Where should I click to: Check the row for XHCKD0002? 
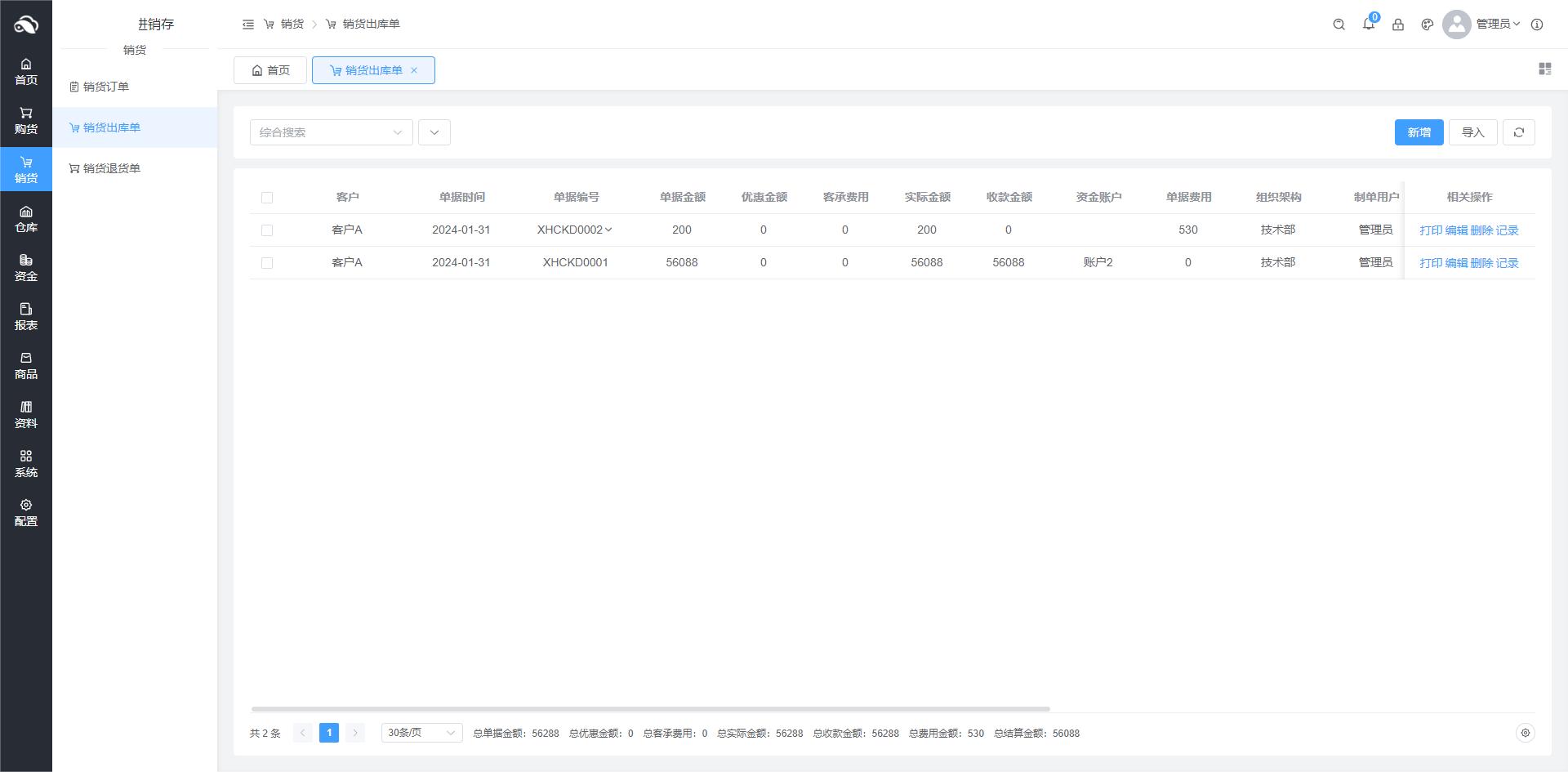pos(267,230)
